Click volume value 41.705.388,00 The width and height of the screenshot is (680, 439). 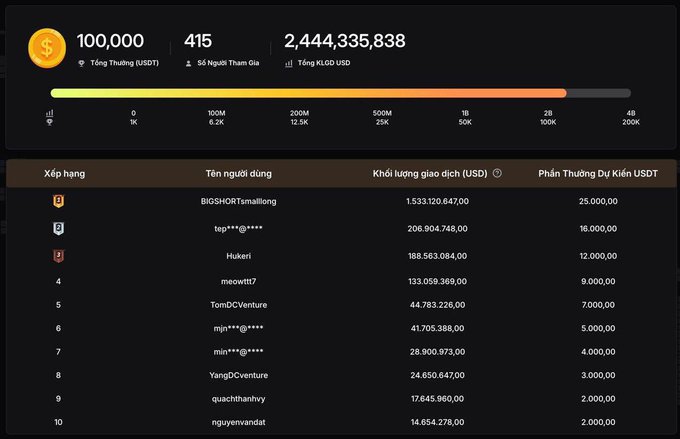click(x=438, y=328)
